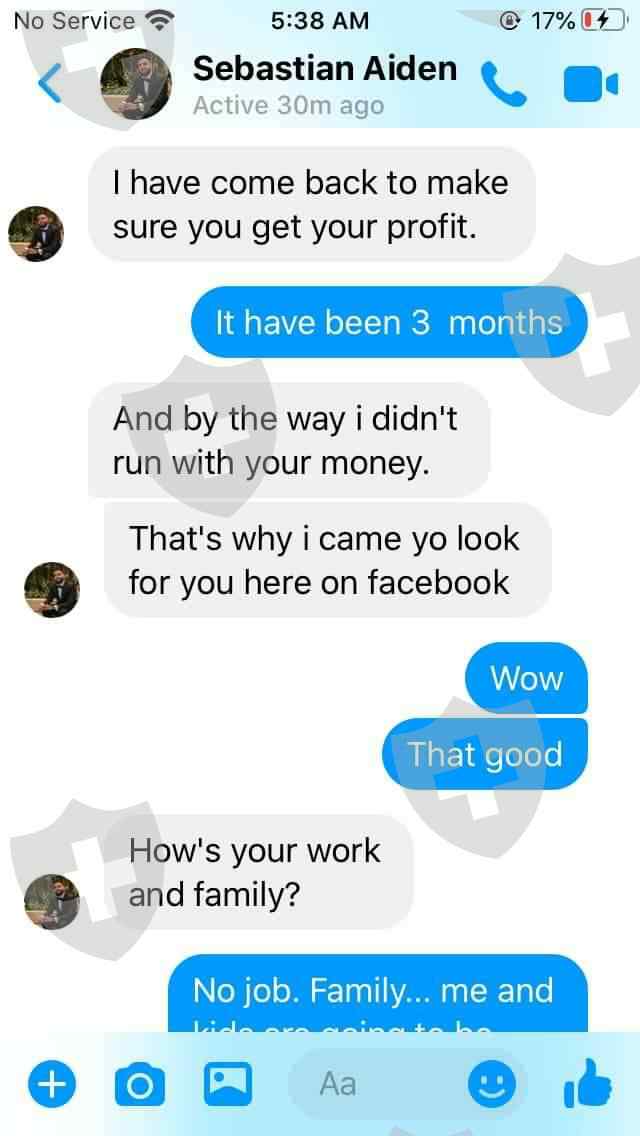The height and width of the screenshot is (1136, 640).
Task: Tap the 'No job. Family...' message bubble
Action: (x=378, y=994)
